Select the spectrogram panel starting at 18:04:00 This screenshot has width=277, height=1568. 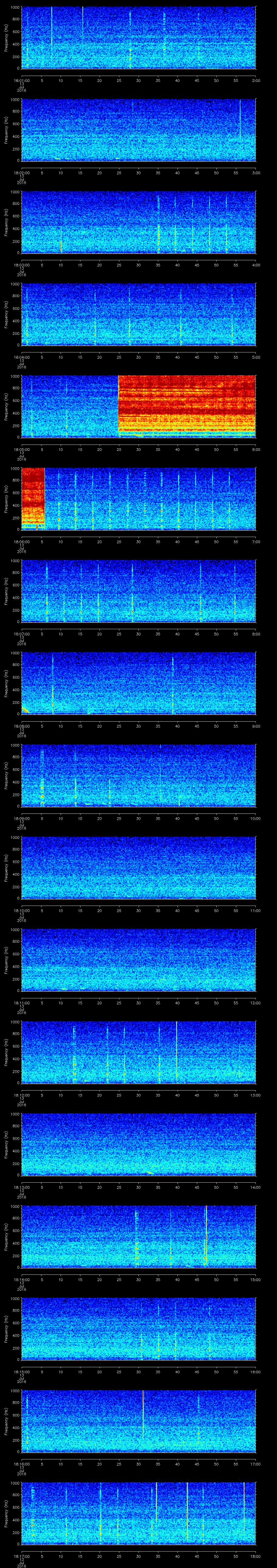[x=138, y=314]
